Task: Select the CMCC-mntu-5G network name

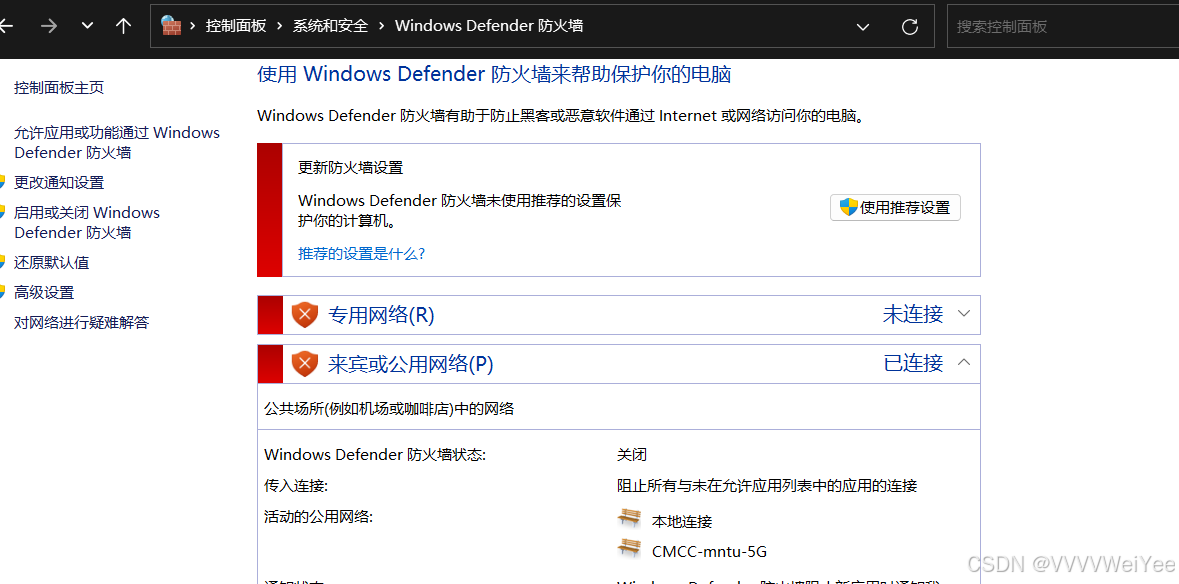Action: [x=709, y=551]
